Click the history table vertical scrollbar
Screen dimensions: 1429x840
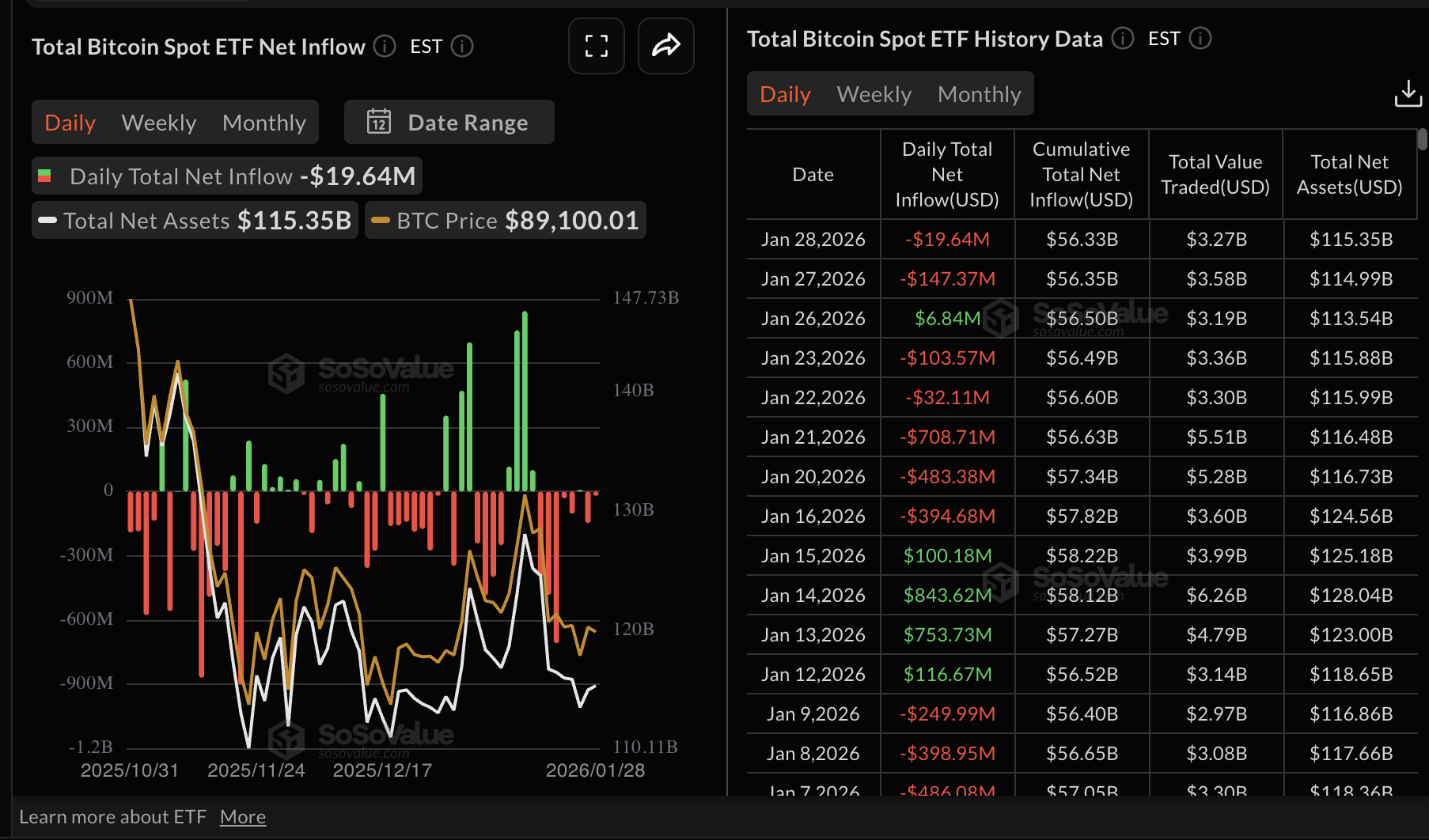[x=1422, y=140]
